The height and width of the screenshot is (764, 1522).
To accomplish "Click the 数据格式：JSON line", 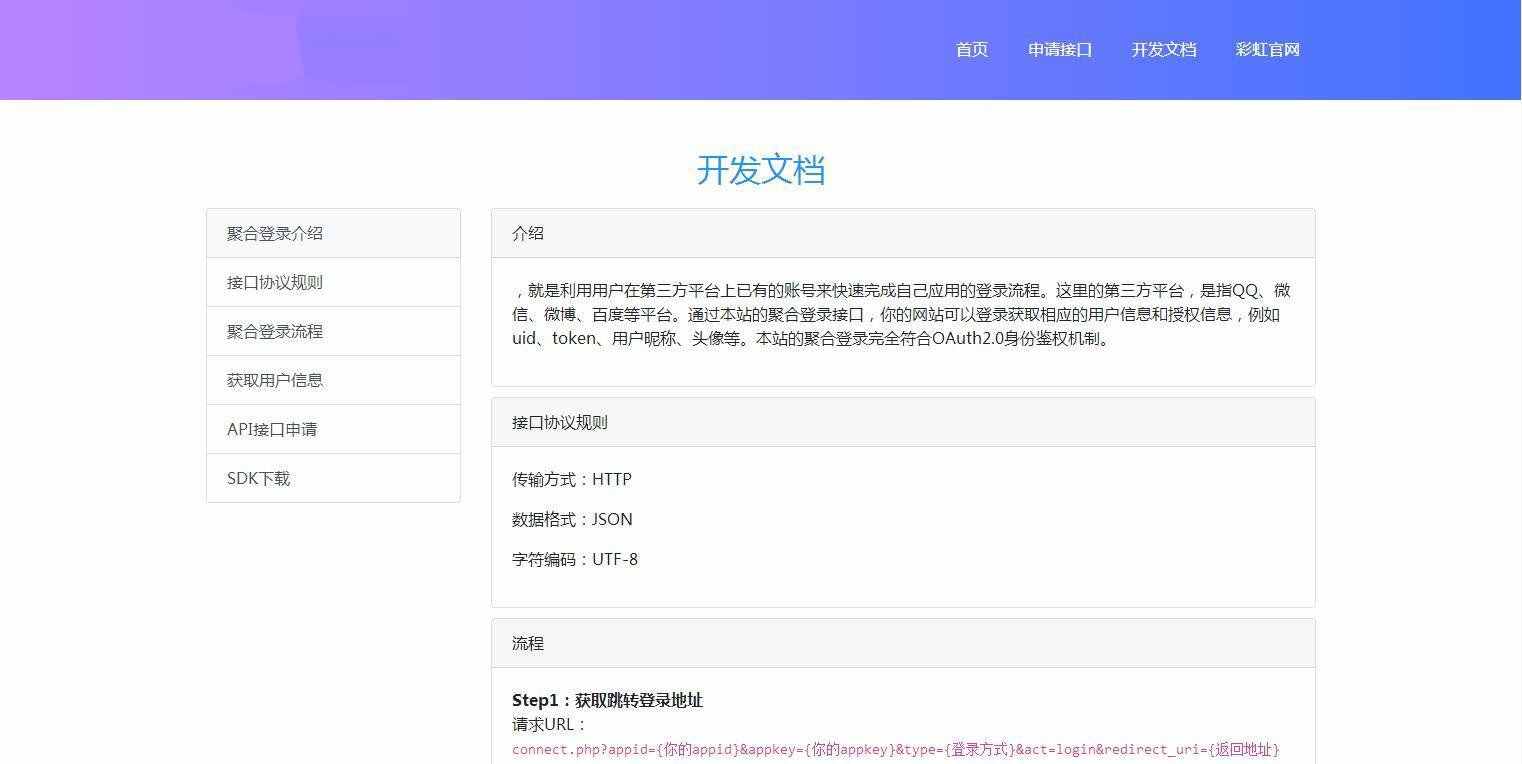I will [572, 520].
